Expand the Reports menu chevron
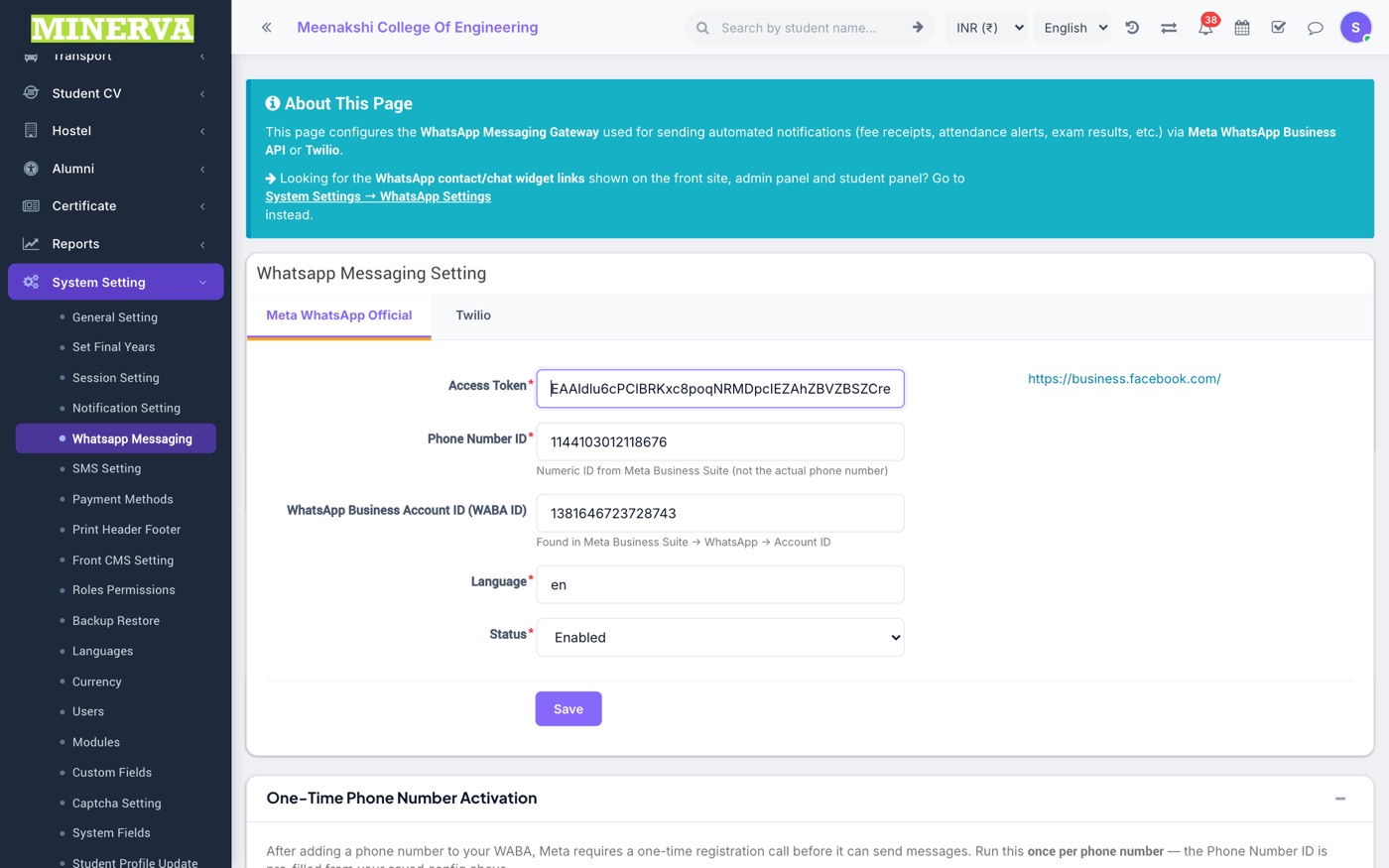The image size is (1389, 868). (202, 244)
